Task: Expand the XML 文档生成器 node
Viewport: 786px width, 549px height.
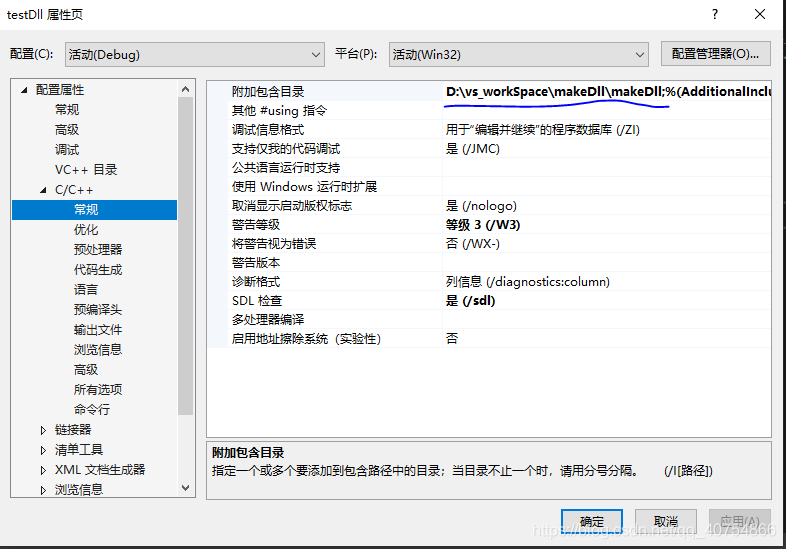Action: coord(43,470)
